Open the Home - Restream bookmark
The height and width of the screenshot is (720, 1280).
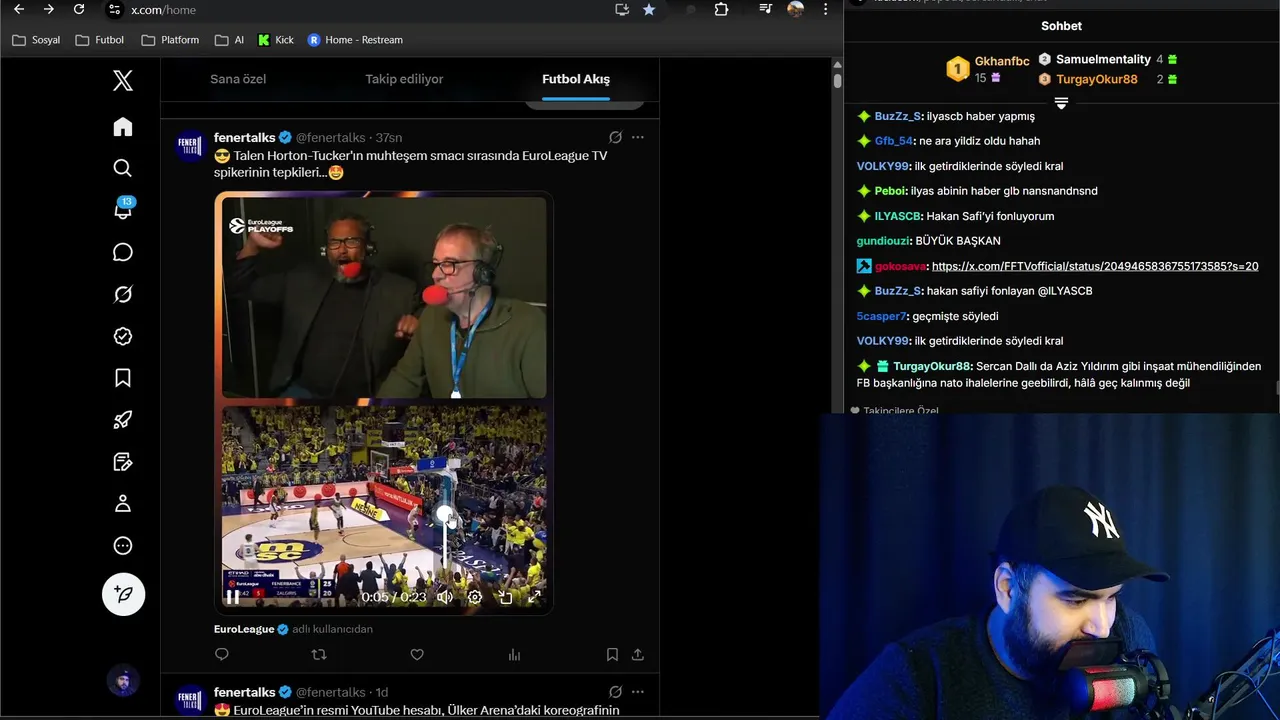click(355, 40)
